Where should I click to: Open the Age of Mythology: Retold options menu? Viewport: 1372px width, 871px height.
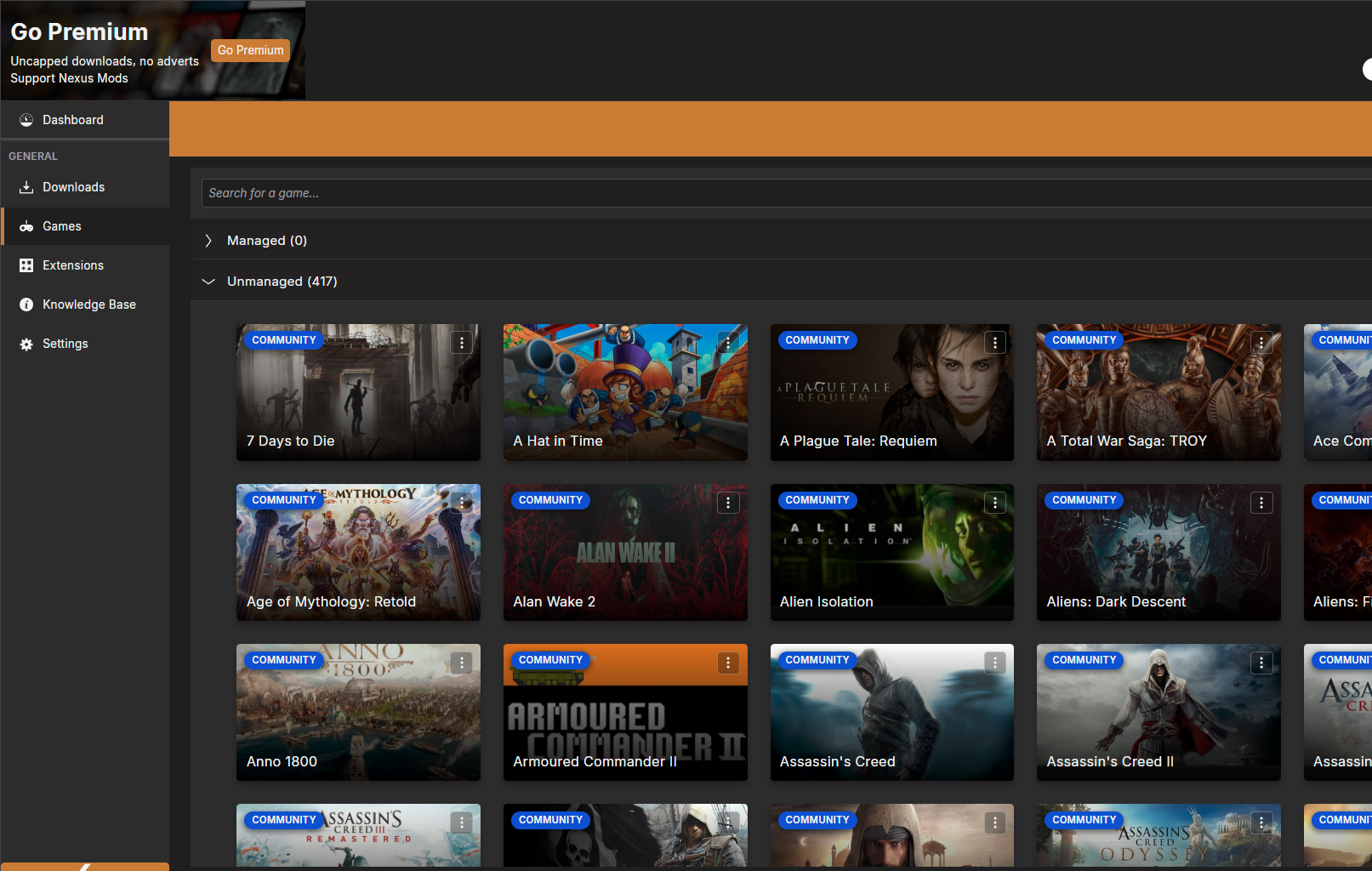(462, 503)
